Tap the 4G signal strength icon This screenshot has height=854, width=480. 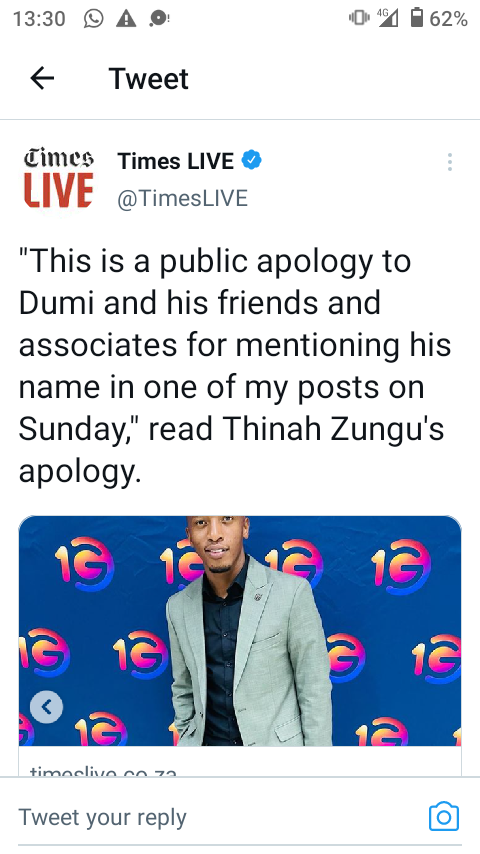pos(388,18)
